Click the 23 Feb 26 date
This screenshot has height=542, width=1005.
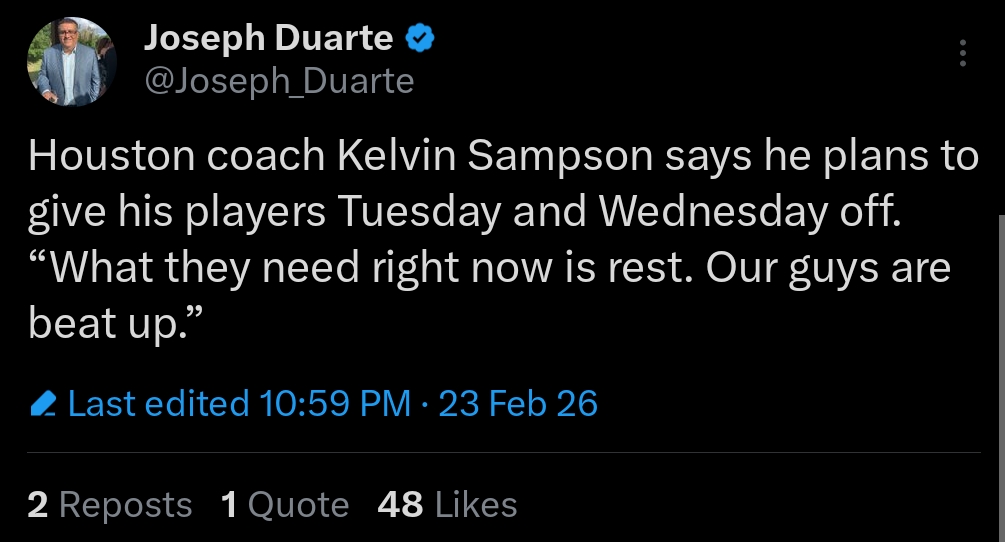click(518, 404)
